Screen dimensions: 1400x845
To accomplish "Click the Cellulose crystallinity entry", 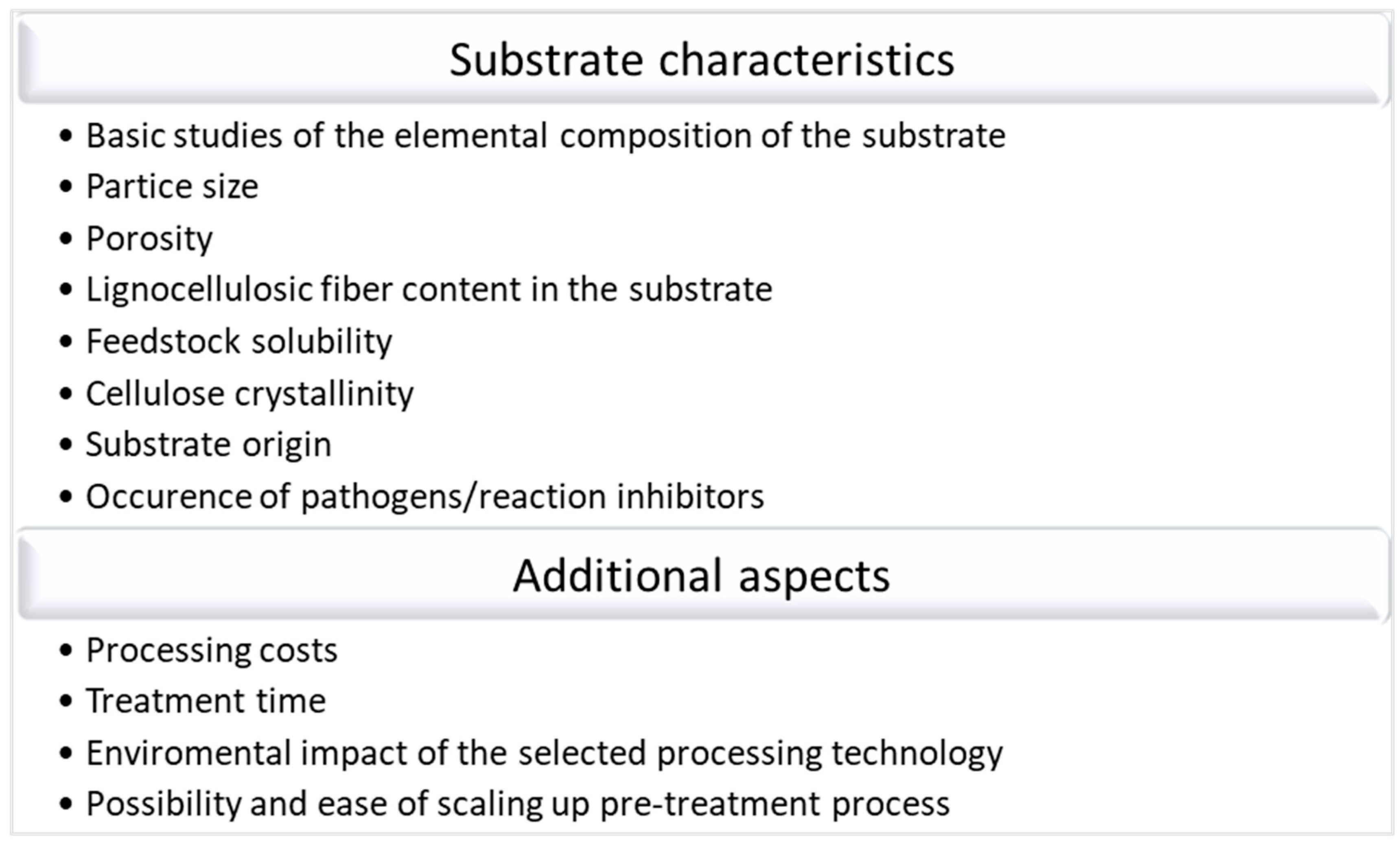I will (x=249, y=393).
